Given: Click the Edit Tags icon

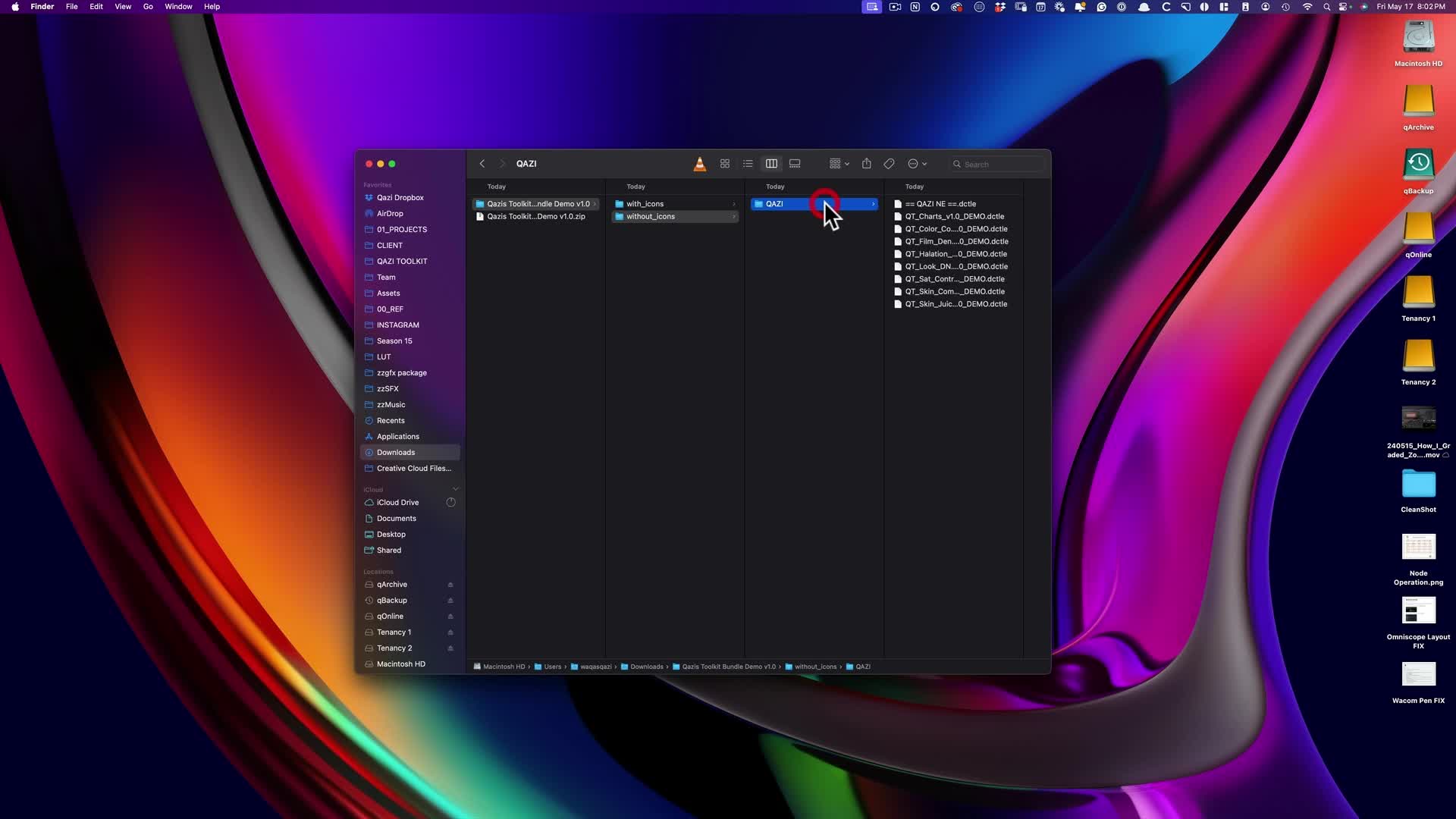Looking at the screenshot, I should (889, 164).
